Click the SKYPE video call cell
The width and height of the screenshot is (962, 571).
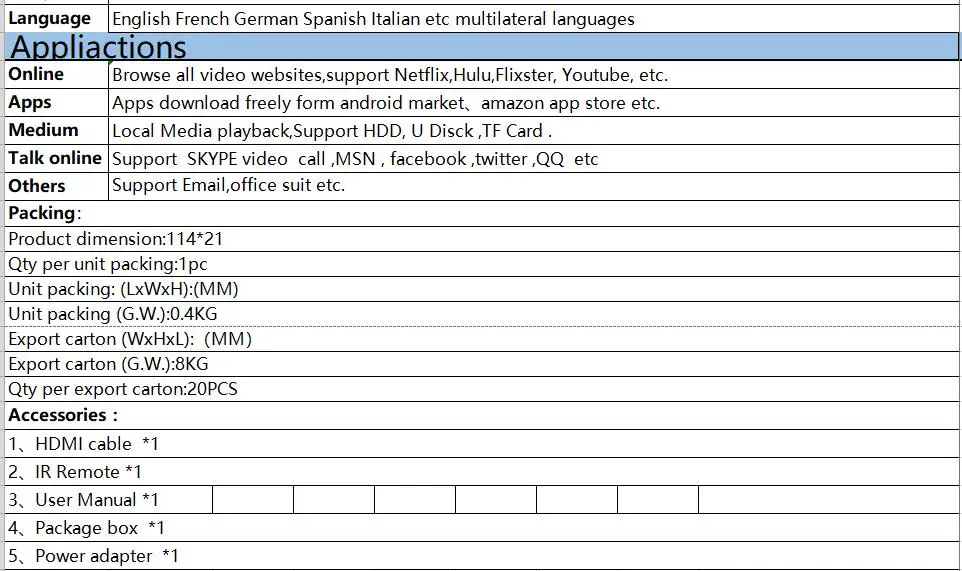(534, 158)
